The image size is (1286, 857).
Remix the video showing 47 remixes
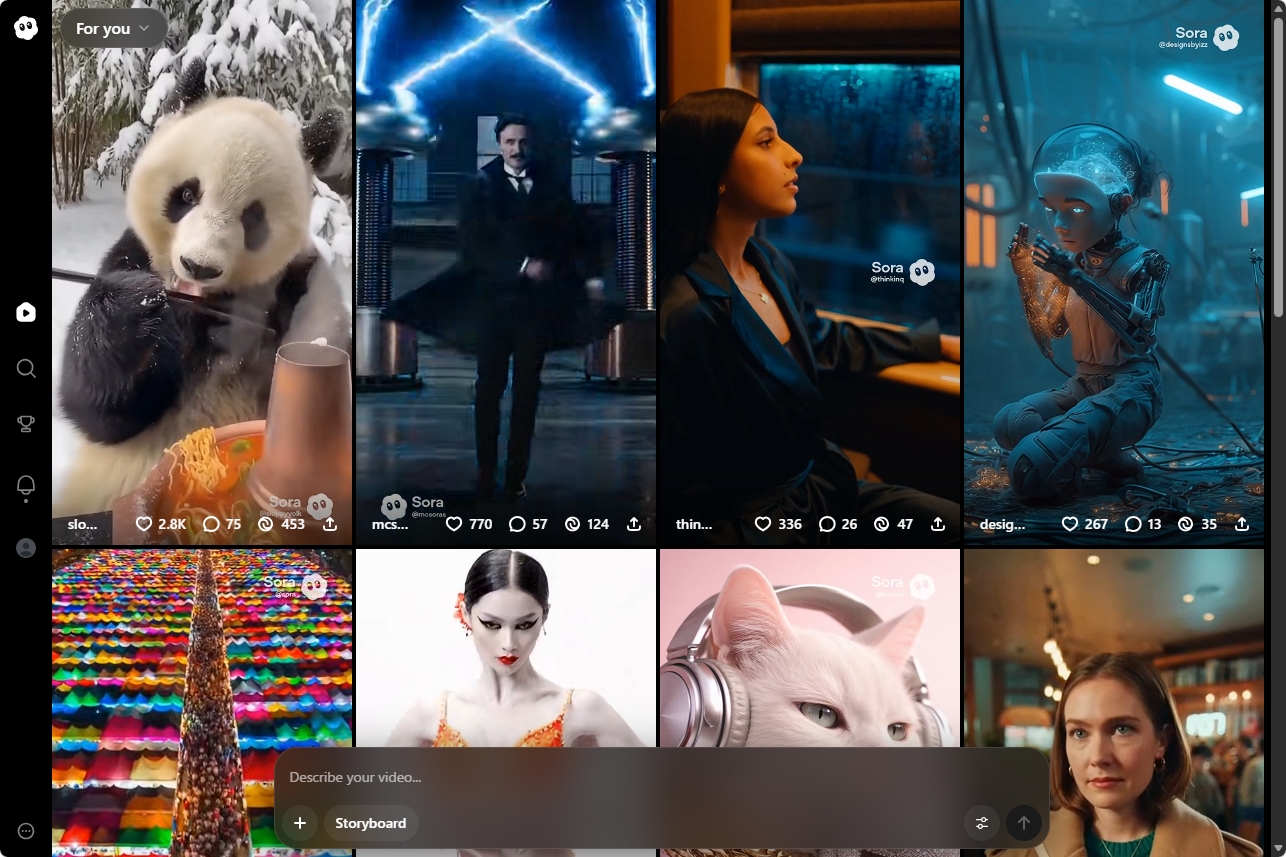point(892,524)
